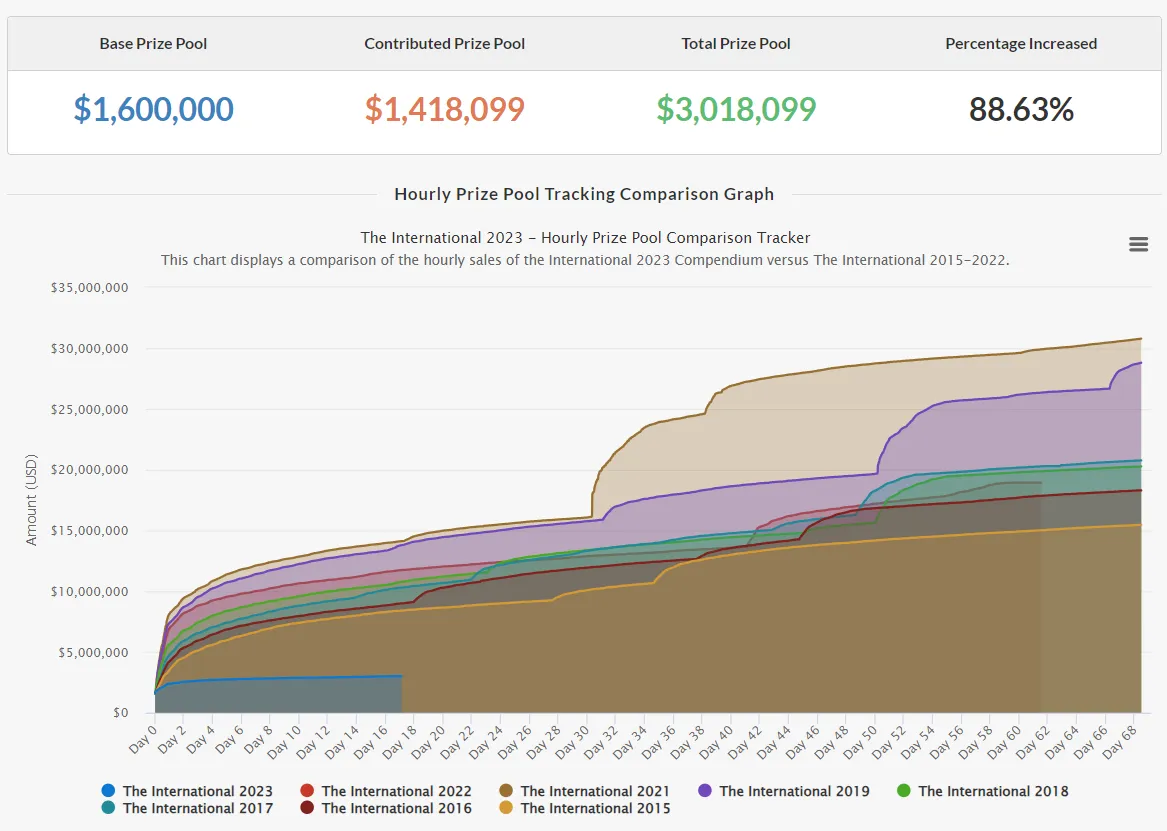Toggle The International 2022 series in legend
This screenshot has height=831, width=1167.
[386, 791]
